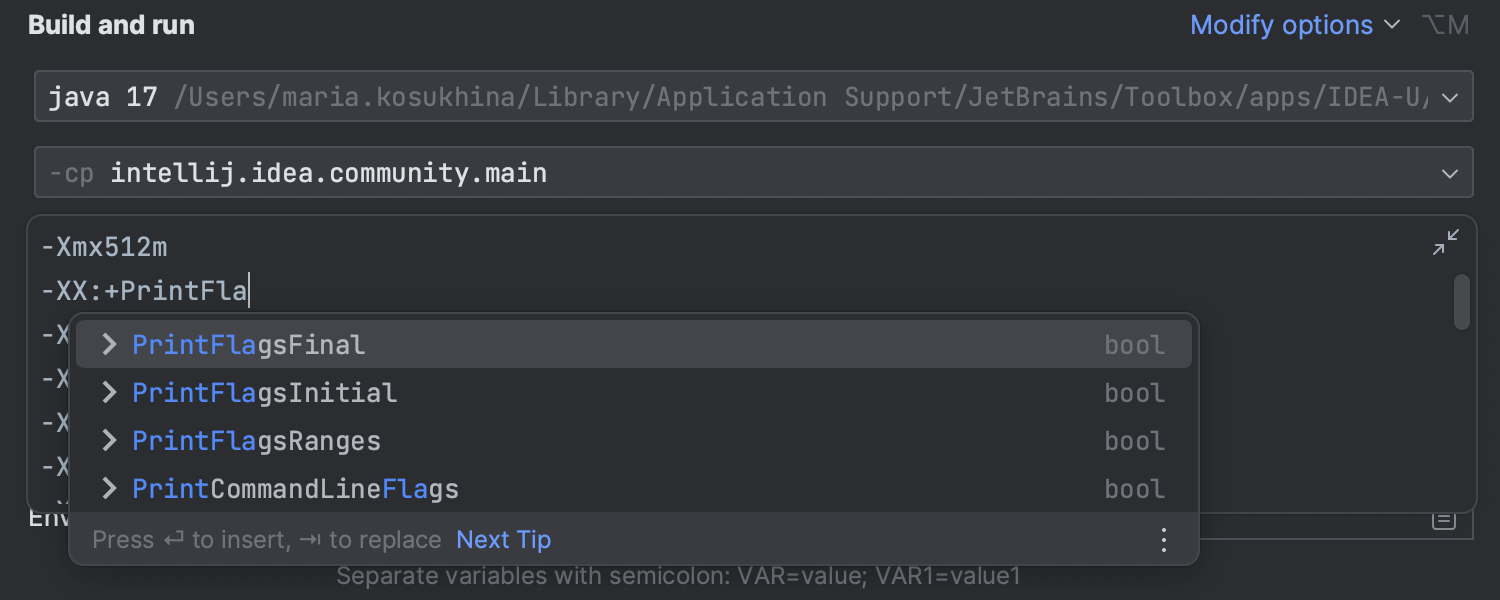Viewport: 1500px width, 600px height.
Task: Place cursor in the -Xmx512m line
Action: click(104, 246)
